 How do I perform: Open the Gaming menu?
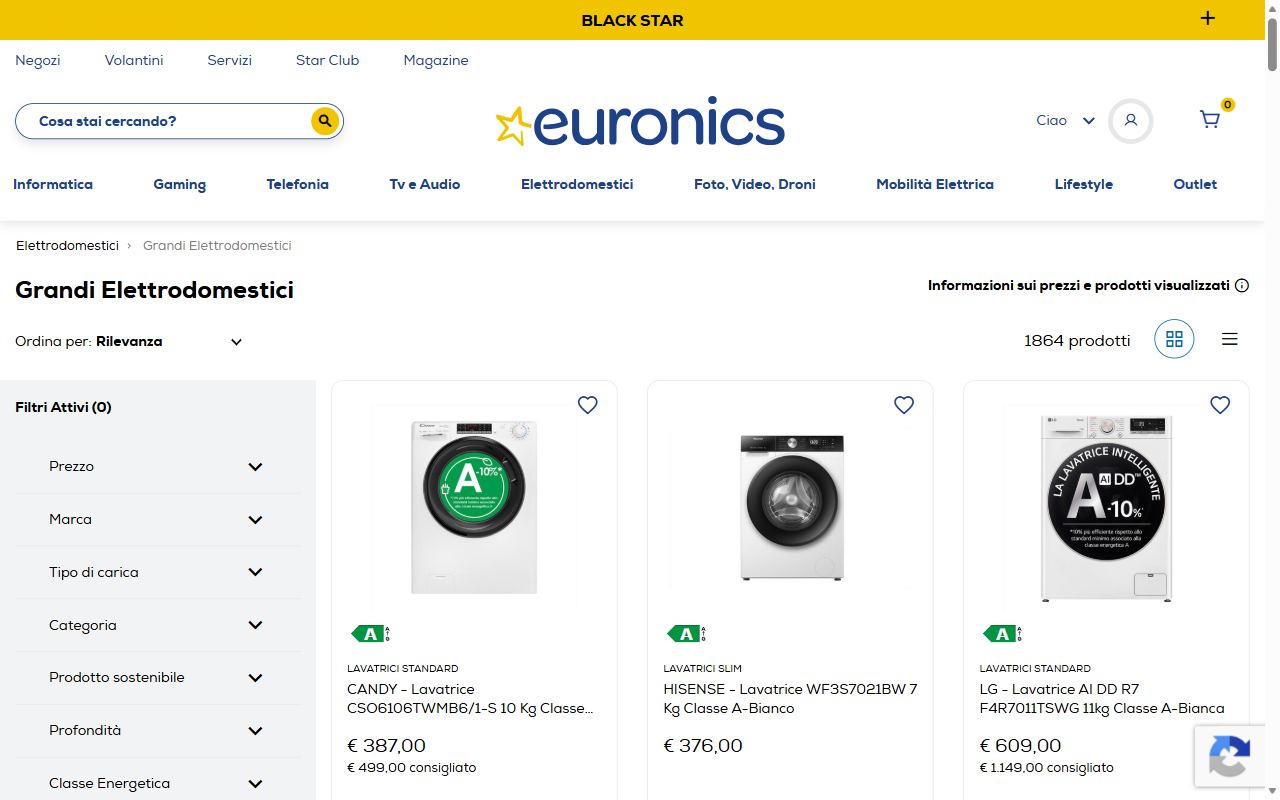pyautogui.click(x=180, y=184)
